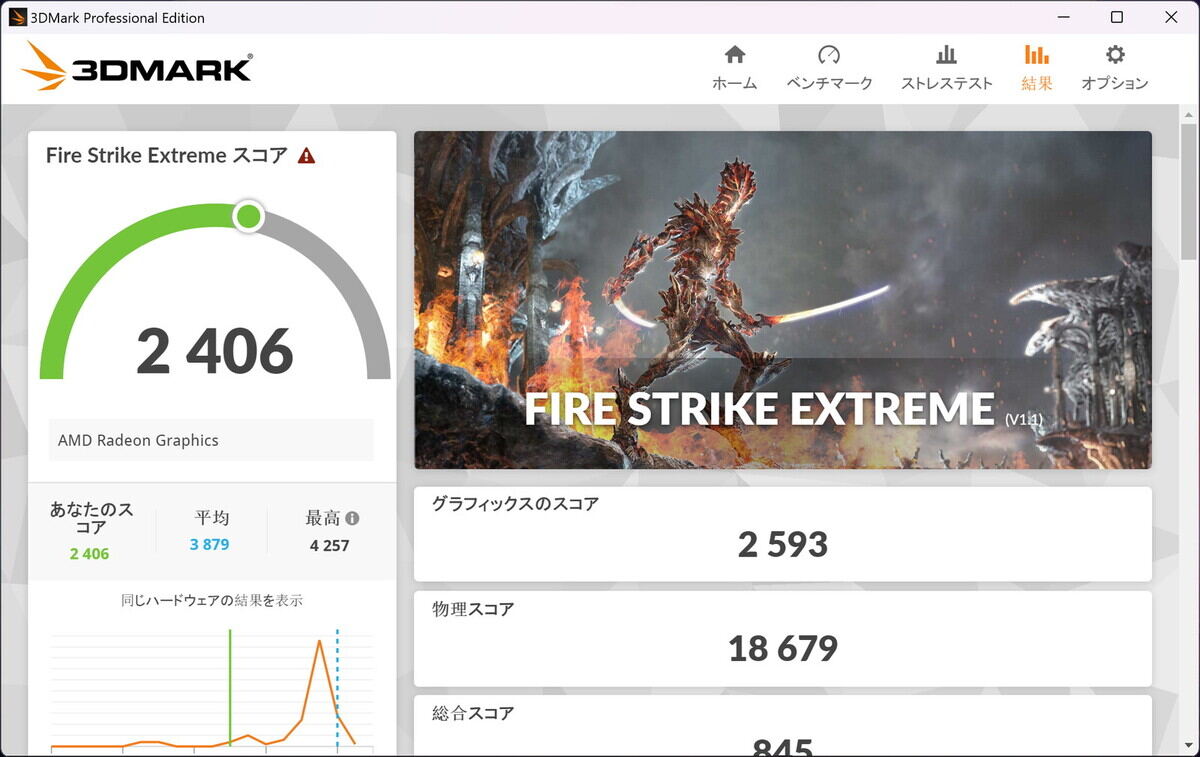Open the オプション settings tab

pos(1114,68)
